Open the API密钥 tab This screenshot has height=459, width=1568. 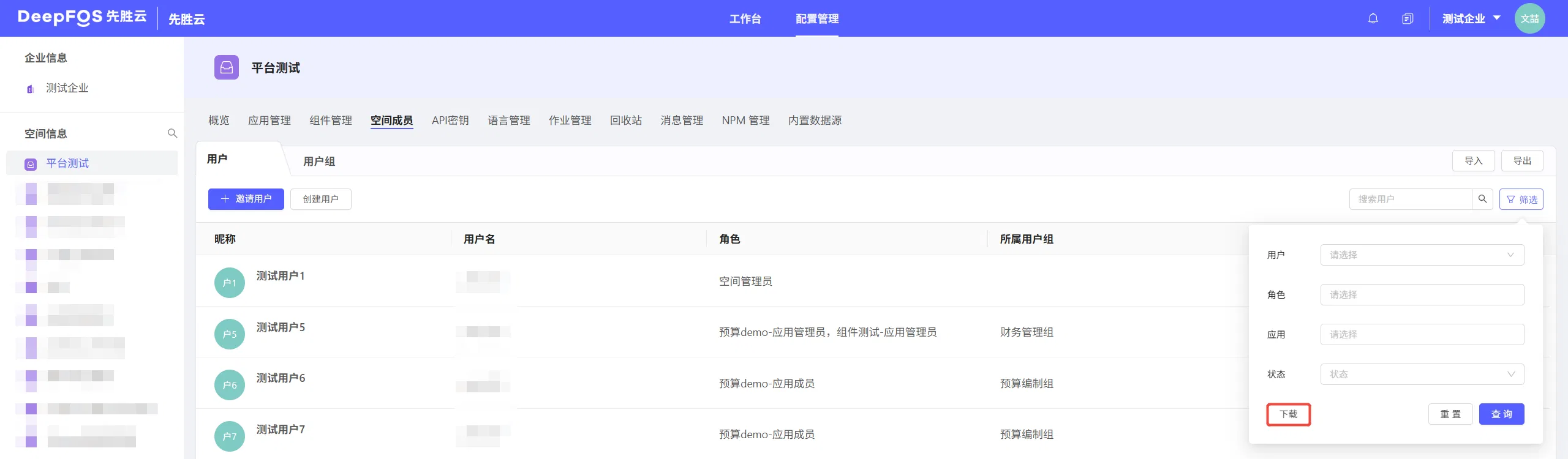click(x=450, y=121)
